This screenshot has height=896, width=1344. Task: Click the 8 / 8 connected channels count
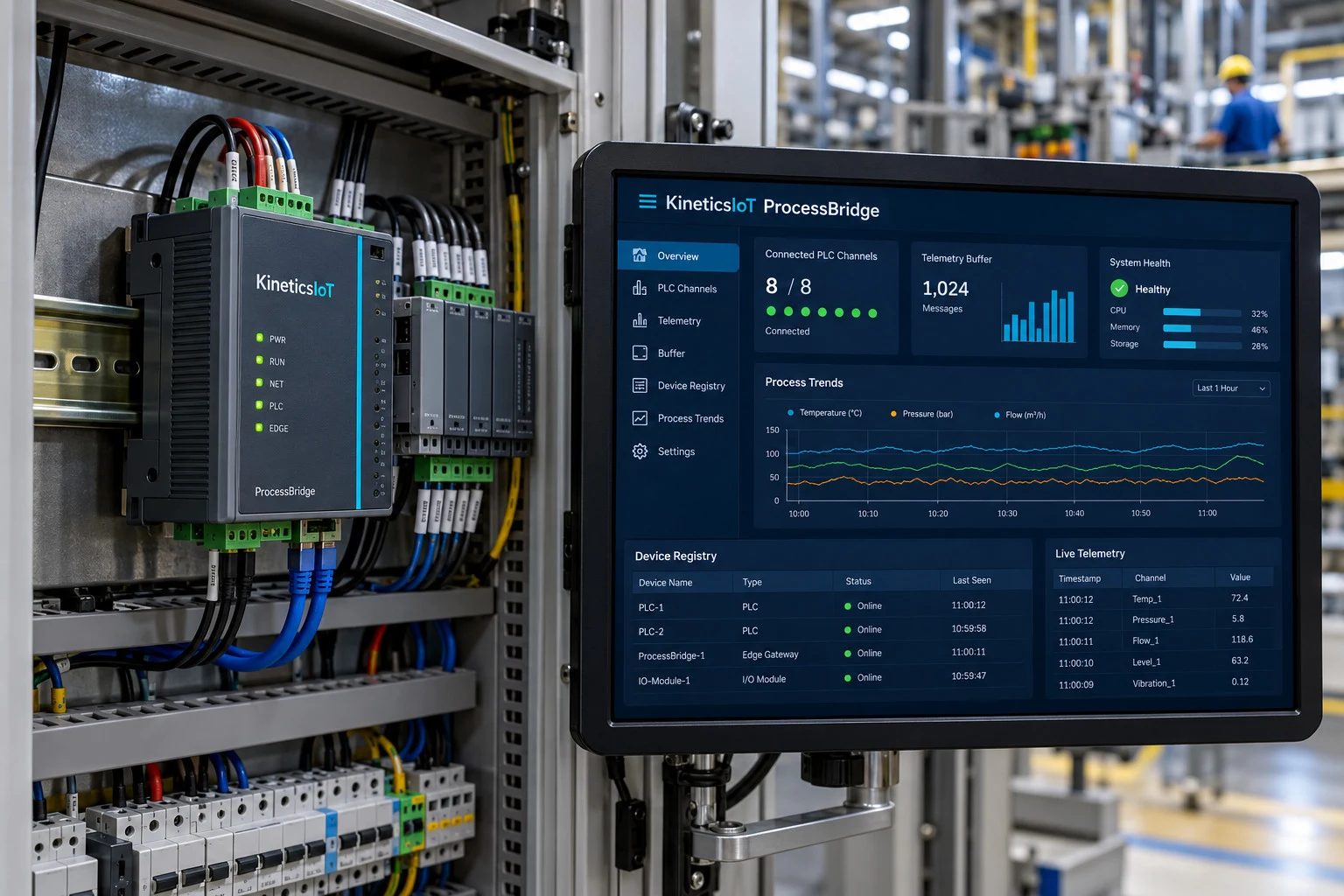click(x=788, y=286)
